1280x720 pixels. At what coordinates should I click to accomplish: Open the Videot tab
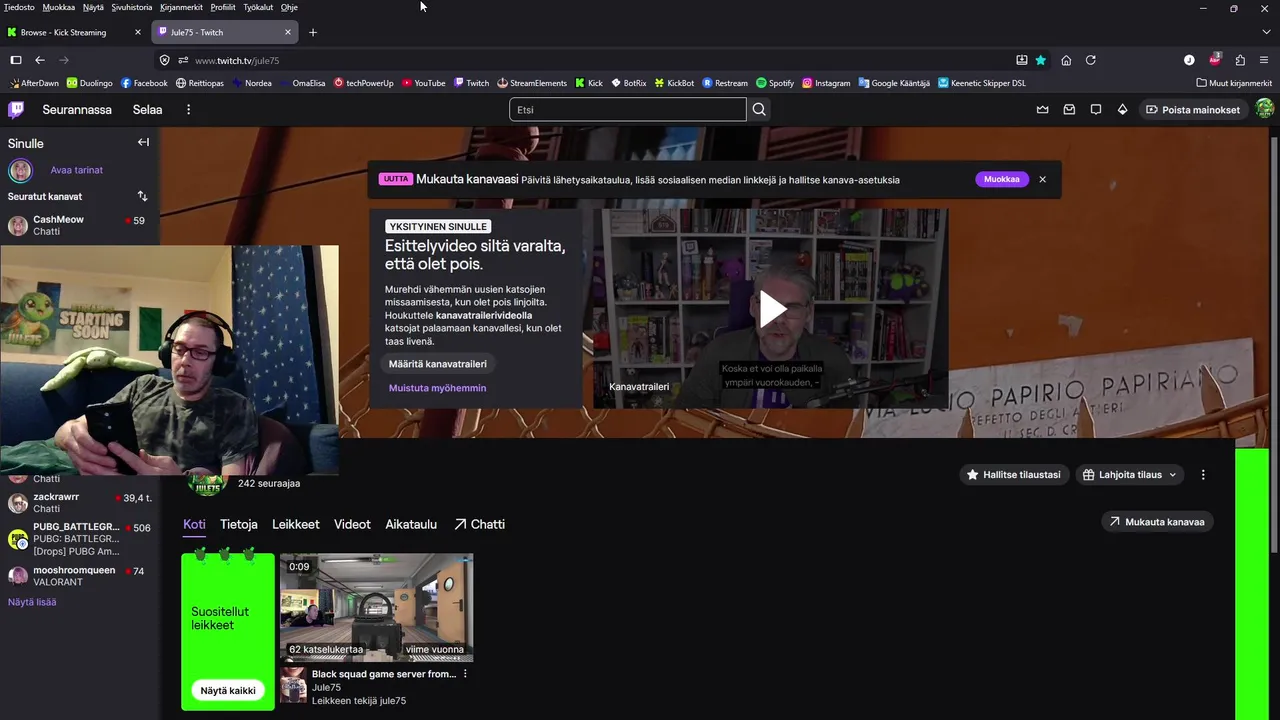coord(352,524)
